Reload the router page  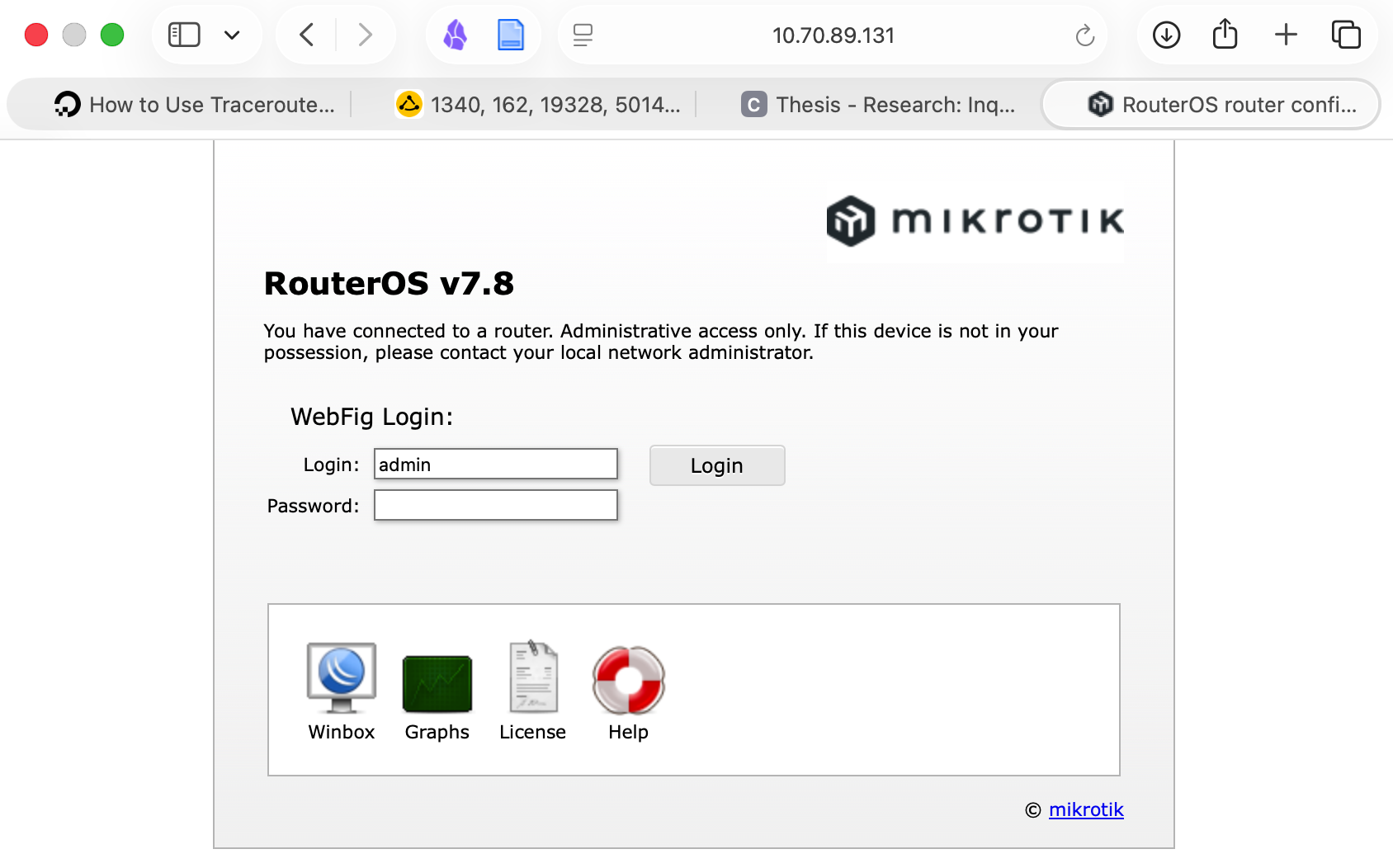pyautogui.click(x=1084, y=35)
